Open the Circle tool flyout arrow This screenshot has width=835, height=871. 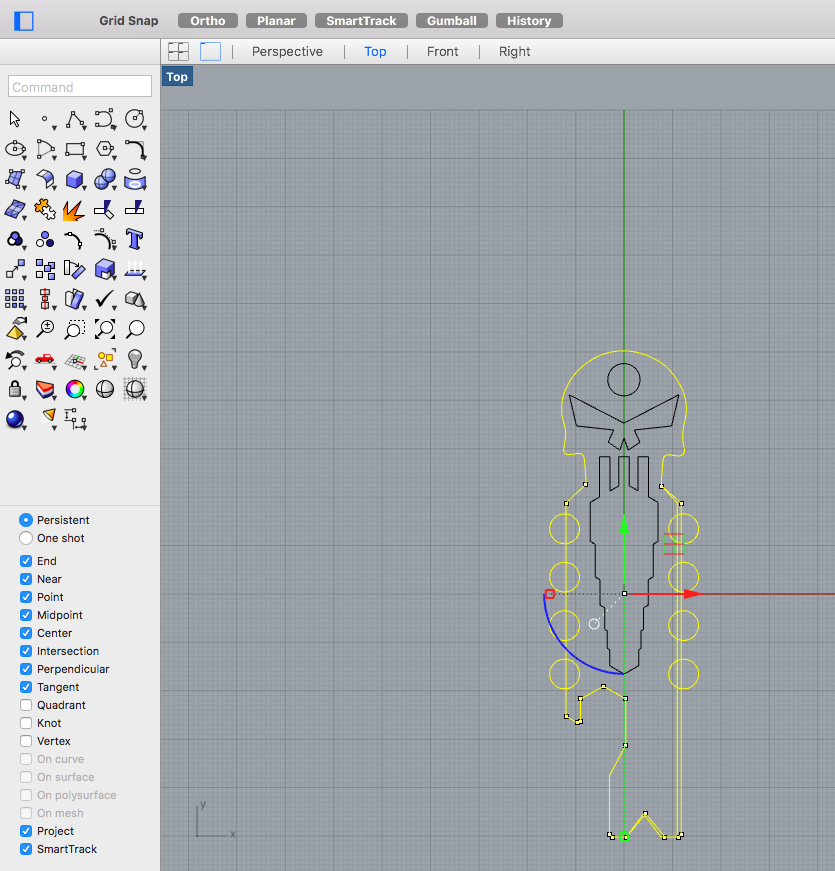(x=144, y=128)
